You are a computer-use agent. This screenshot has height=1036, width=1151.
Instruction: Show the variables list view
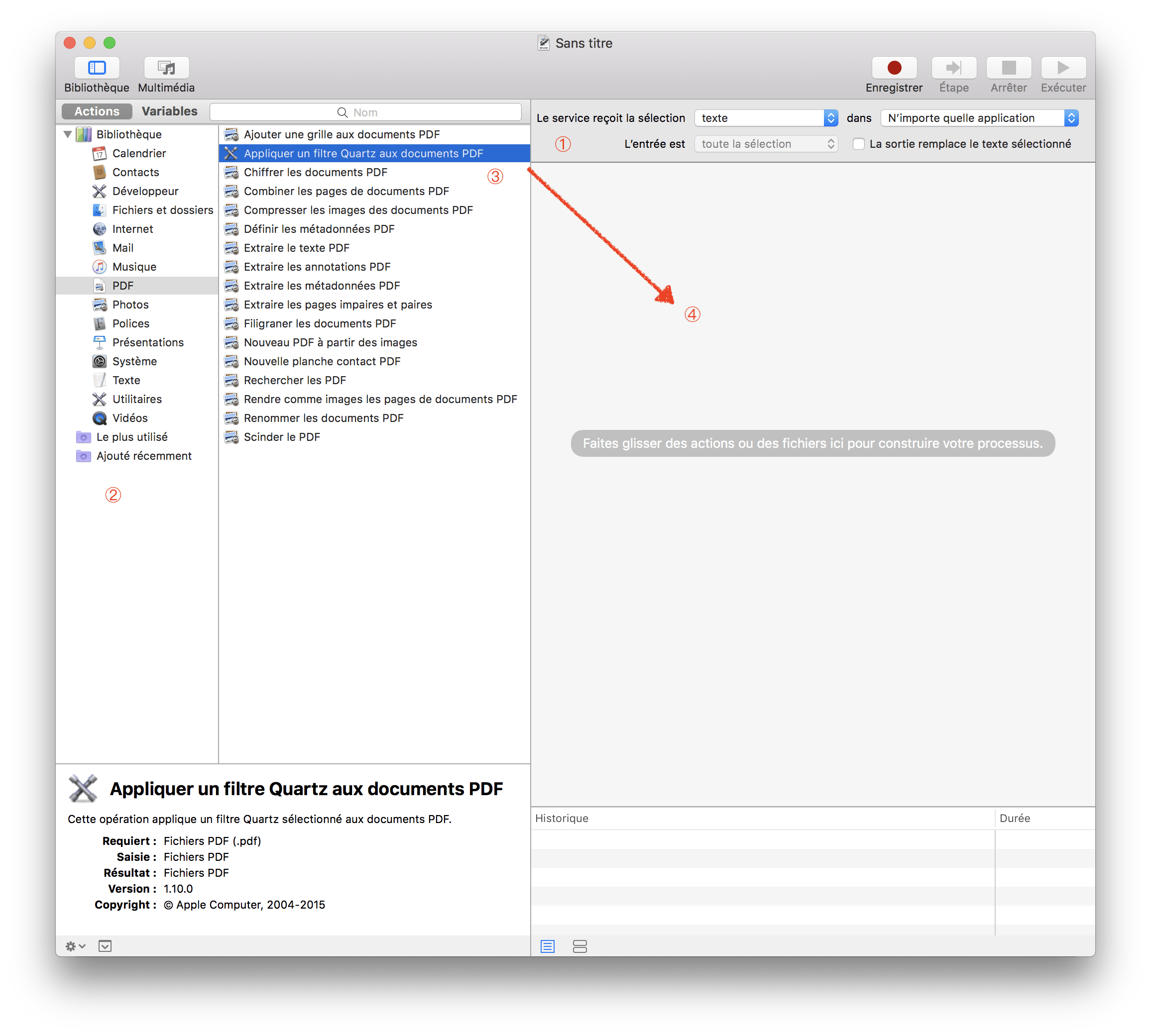click(580, 946)
